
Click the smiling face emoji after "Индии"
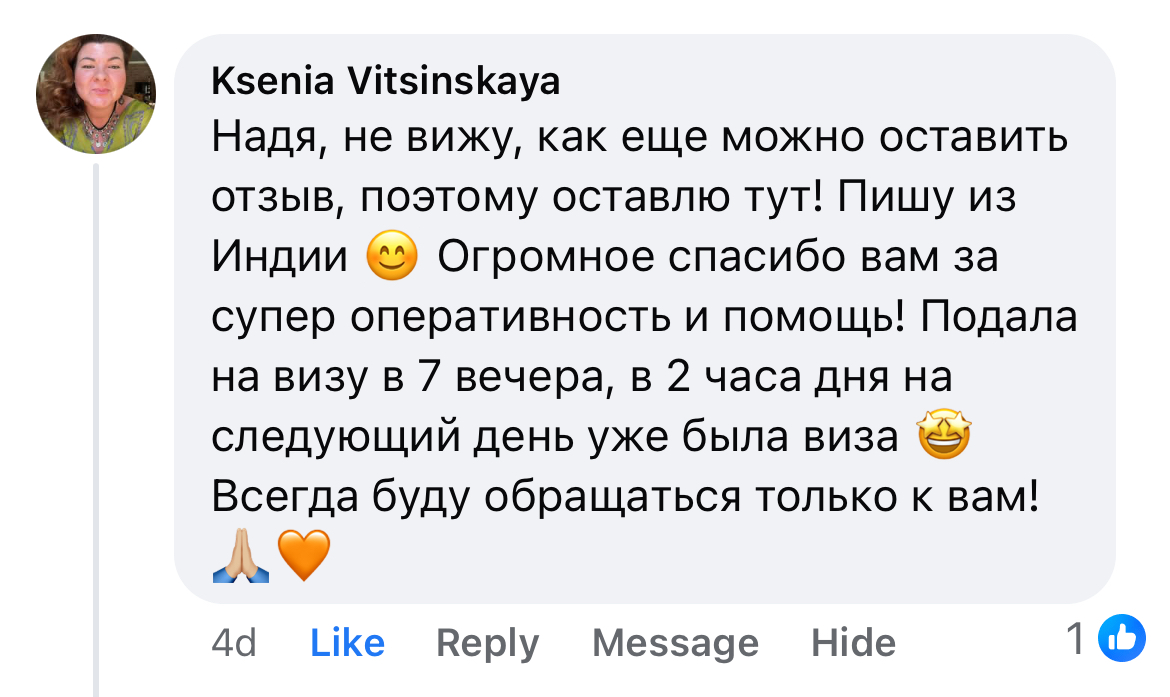click(392, 258)
